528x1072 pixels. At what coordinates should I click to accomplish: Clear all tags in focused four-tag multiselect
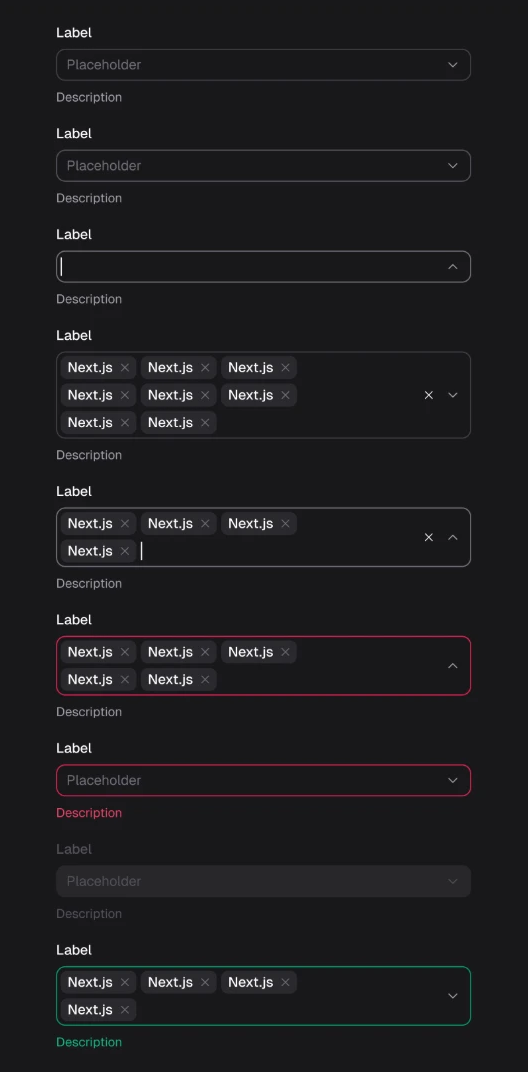point(429,537)
